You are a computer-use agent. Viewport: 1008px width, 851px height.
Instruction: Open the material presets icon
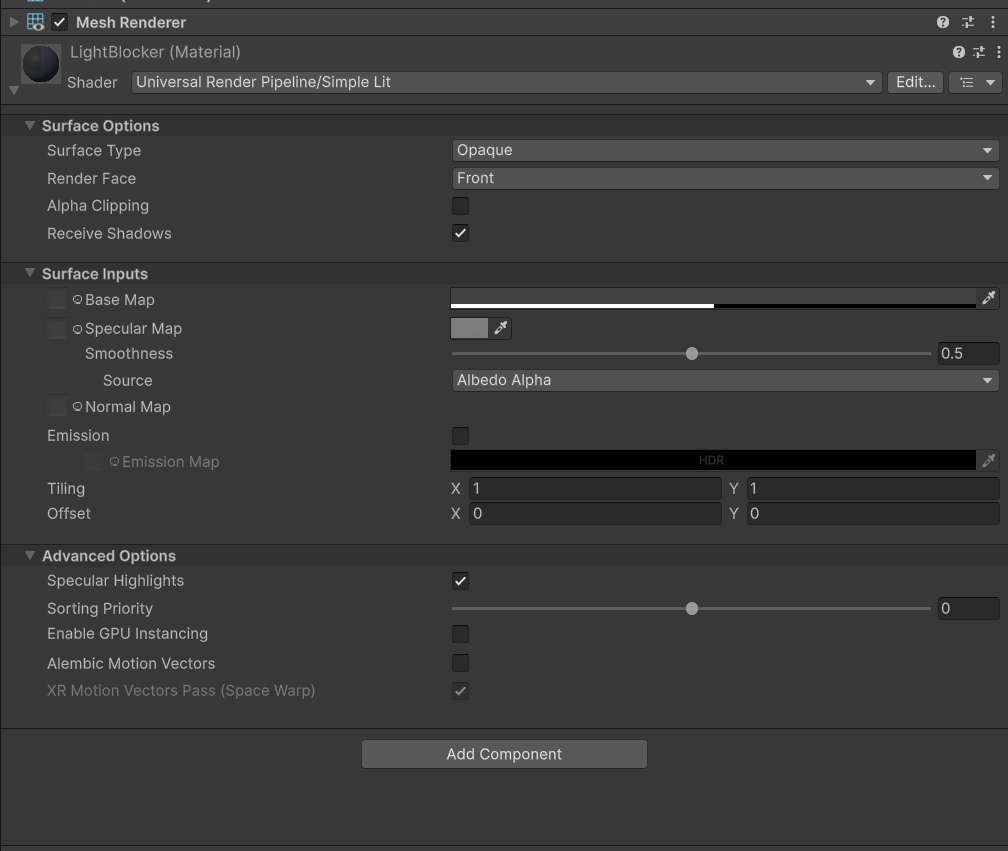click(978, 52)
